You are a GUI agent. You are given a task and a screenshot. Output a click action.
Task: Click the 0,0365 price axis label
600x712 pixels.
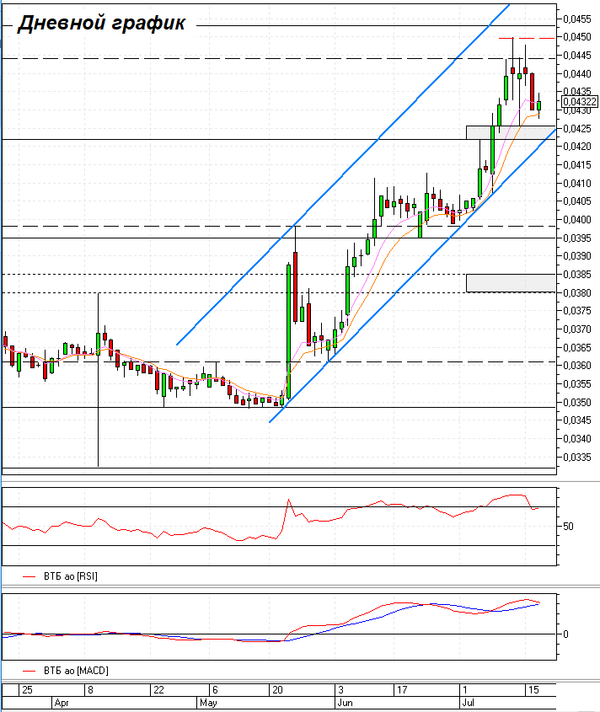click(x=577, y=348)
